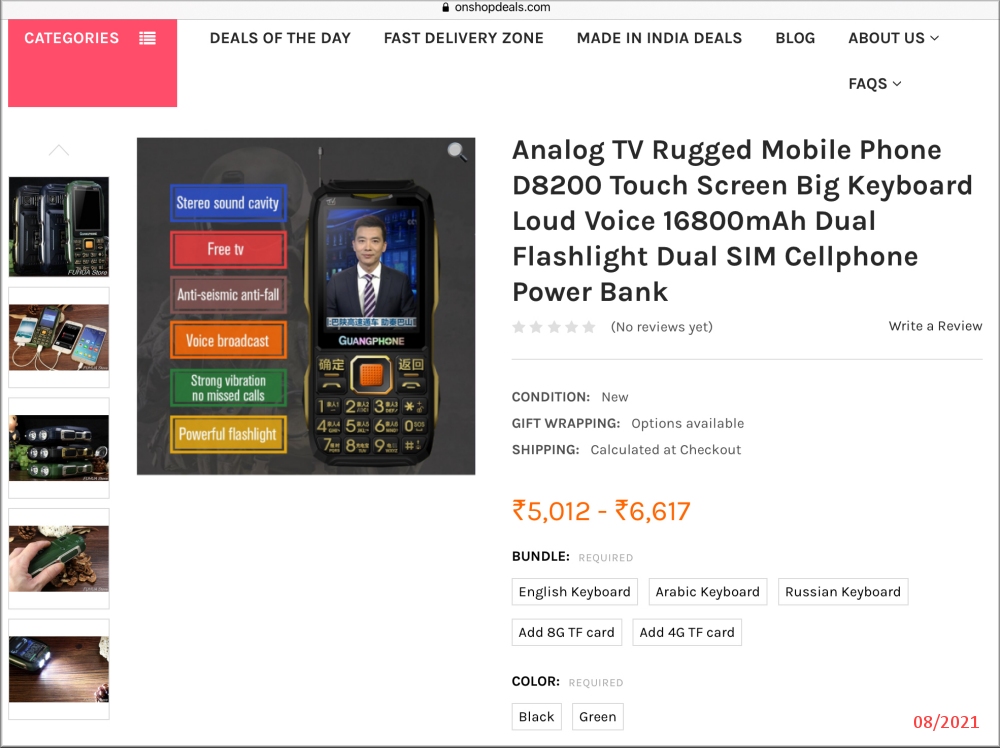1000x748 pixels.
Task: Click the lock icon beside onshopdeals.com
Action: coord(446,8)
